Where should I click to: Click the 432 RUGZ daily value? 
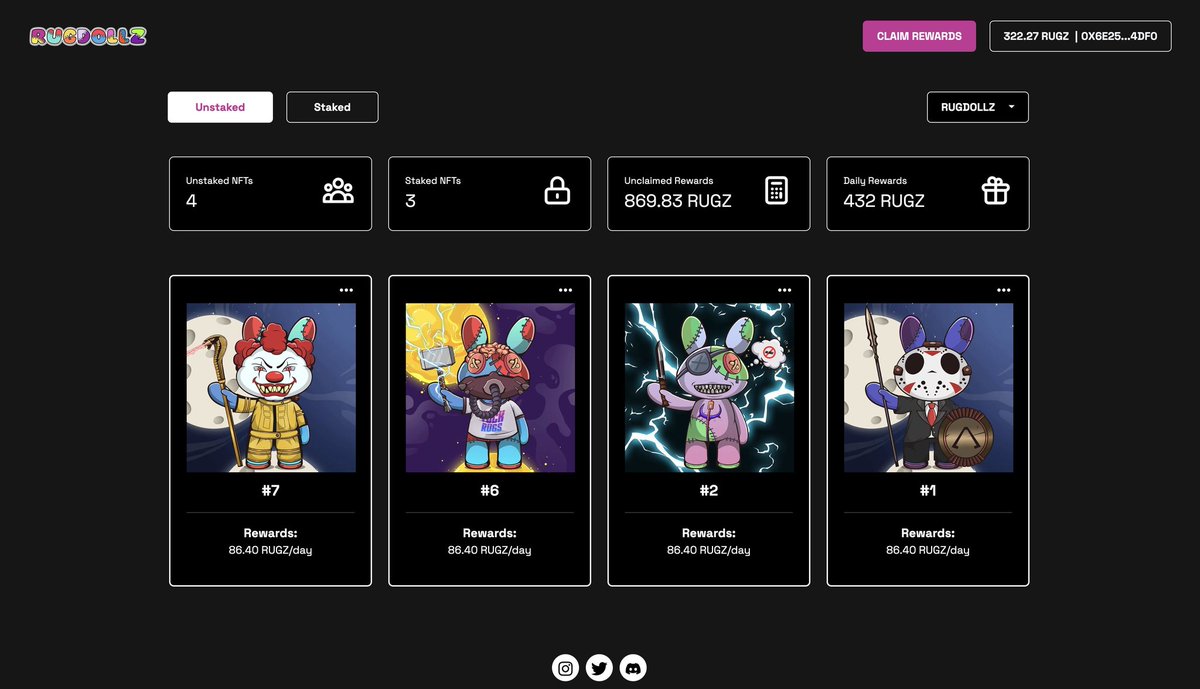point(884,201)
